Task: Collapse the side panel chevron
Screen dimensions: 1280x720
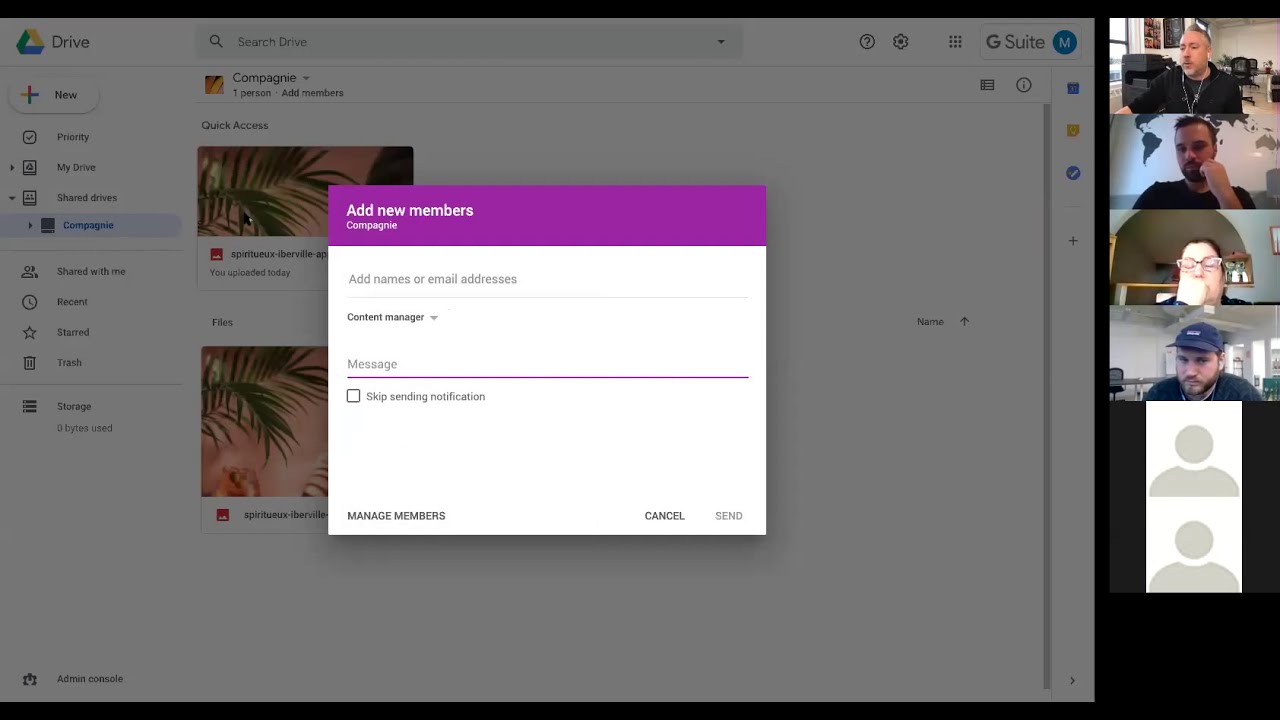Action: click(1072, 681)
